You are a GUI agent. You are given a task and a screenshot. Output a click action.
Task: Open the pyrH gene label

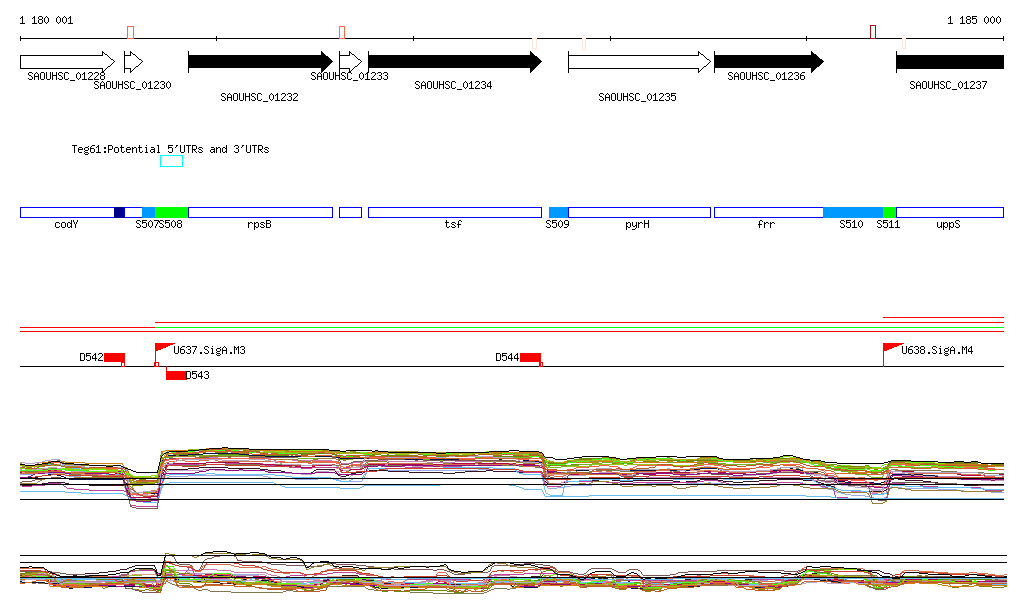637,225
